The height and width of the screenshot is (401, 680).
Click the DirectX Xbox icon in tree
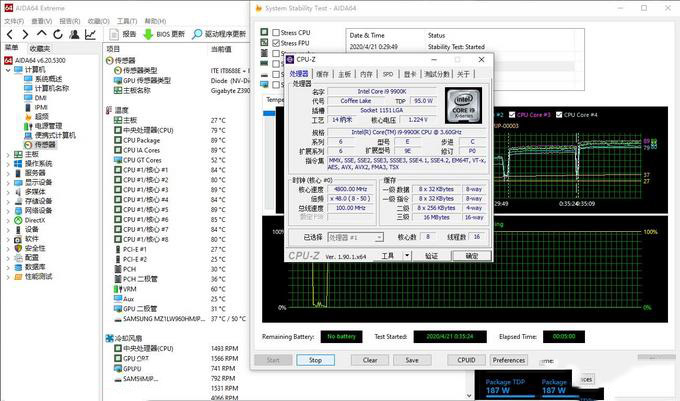click(18, 220)
